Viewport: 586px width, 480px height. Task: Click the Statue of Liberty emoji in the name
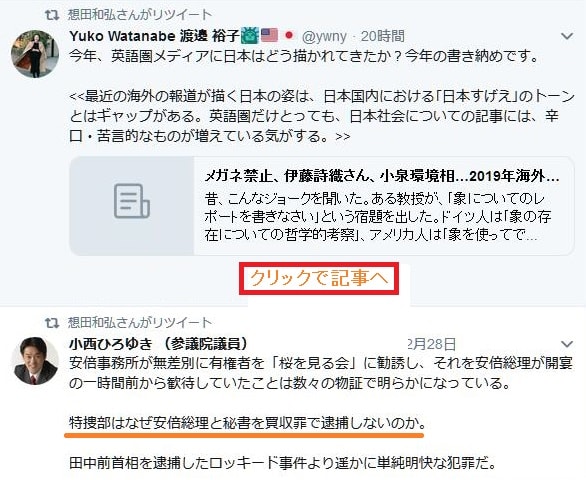(x=250, y=36)
